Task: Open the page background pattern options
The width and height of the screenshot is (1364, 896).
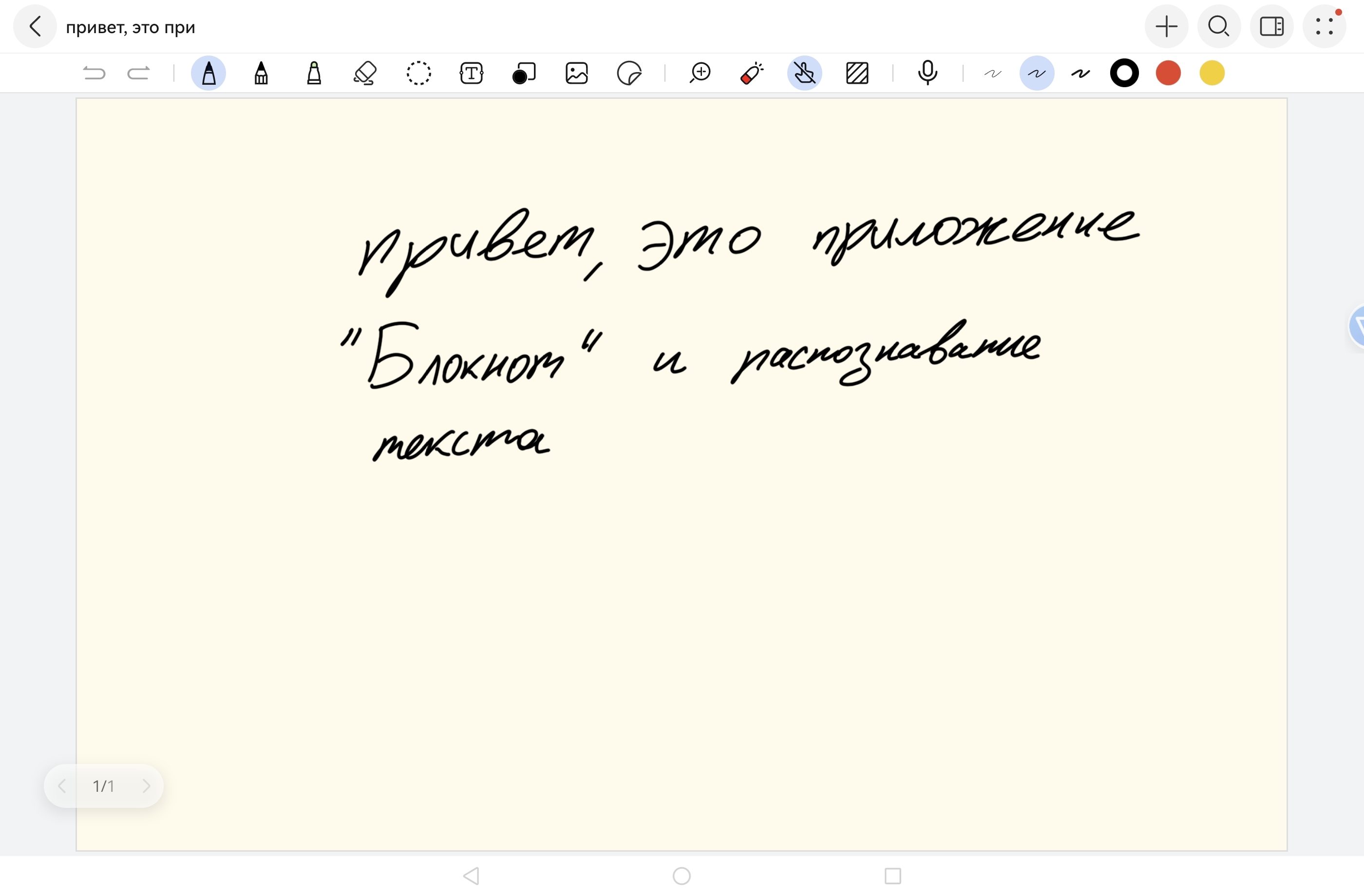Action: pyautogui.click(x=857, y=74)
